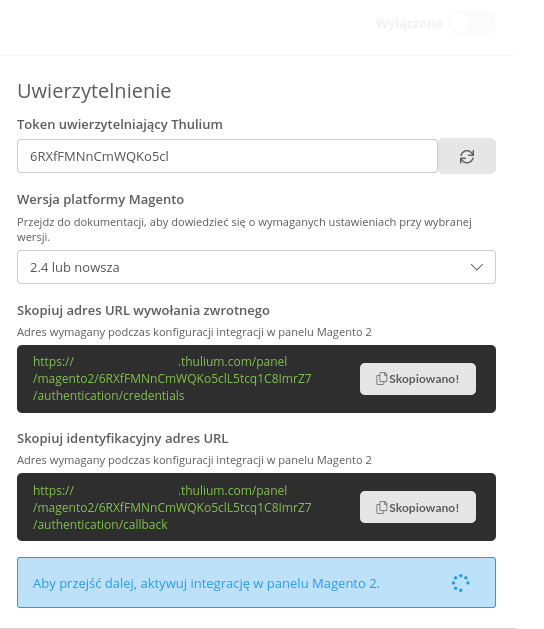Image resolution: width=544 pixels, height=629 pixels.
Task: Click 'Token uwierzytelniający Thulium' label
Action: (x=120, y=125)
